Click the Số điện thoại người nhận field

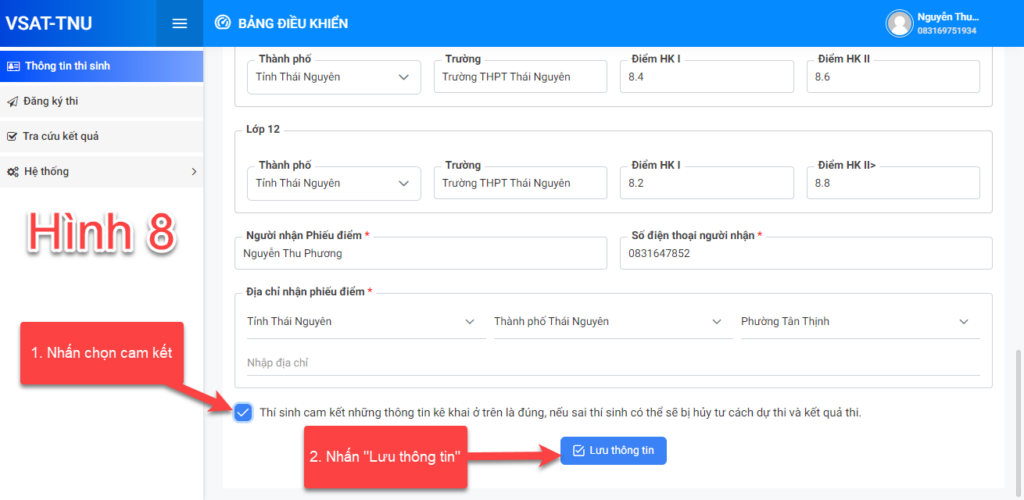[805, 254]
